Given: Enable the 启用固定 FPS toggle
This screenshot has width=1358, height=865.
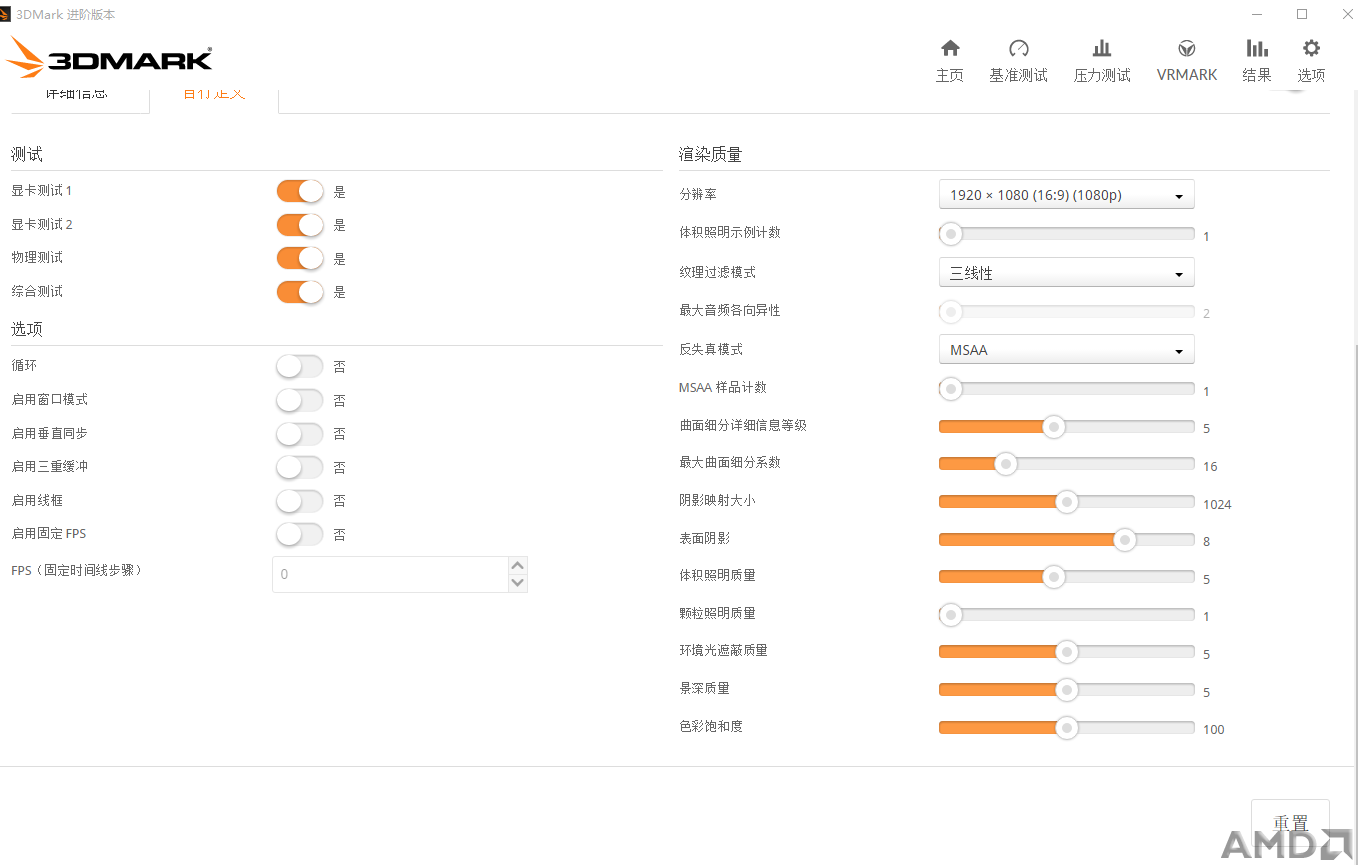Looking at the screenshot, I should (300, 534).
